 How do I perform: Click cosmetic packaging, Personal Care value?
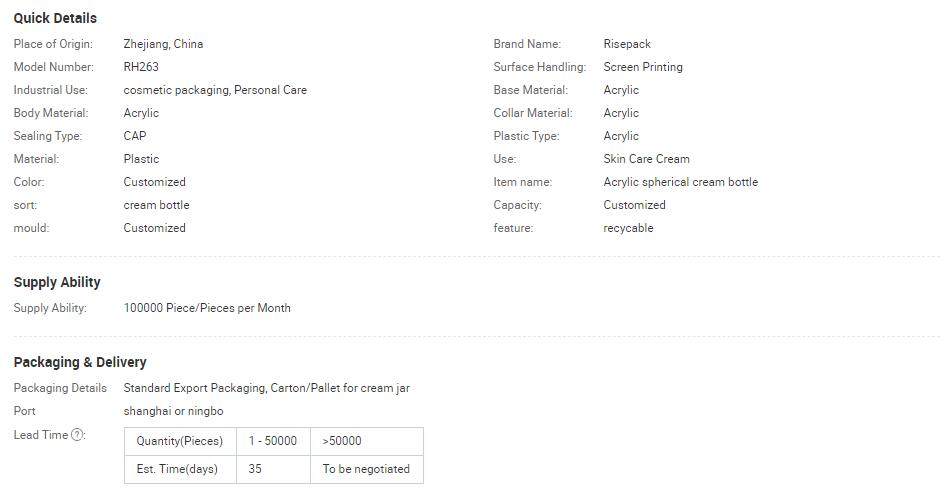215,90
